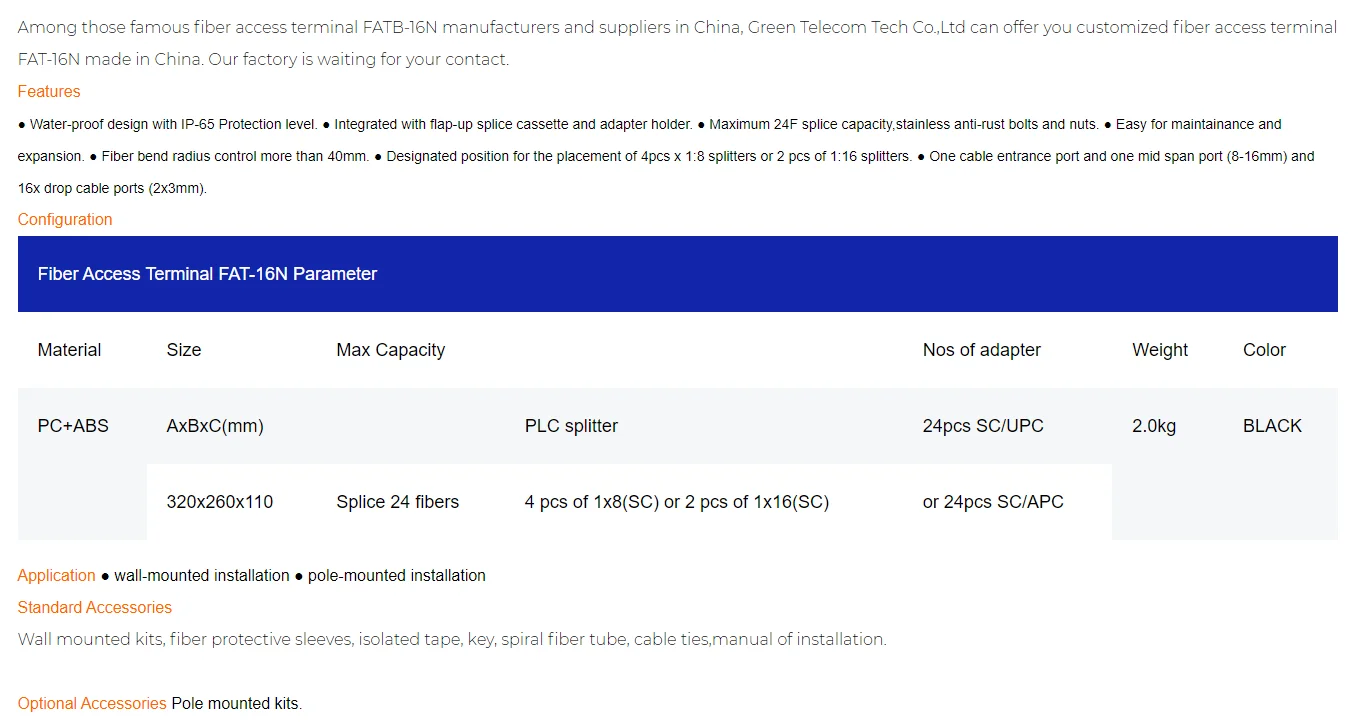
Task: Click the orange Application heading
Action: [56, 576]
